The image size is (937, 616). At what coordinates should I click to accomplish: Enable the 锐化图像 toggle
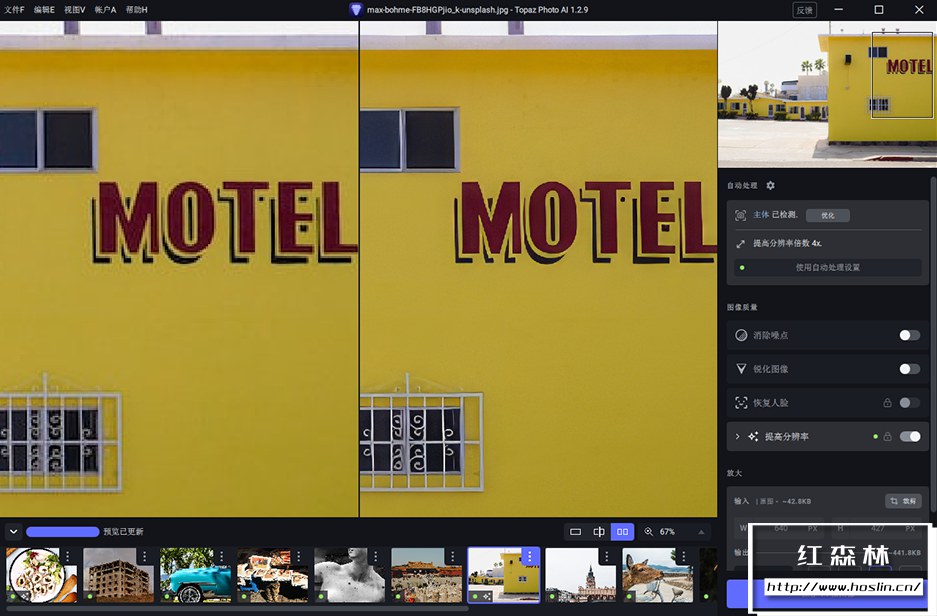coord(910,369)
